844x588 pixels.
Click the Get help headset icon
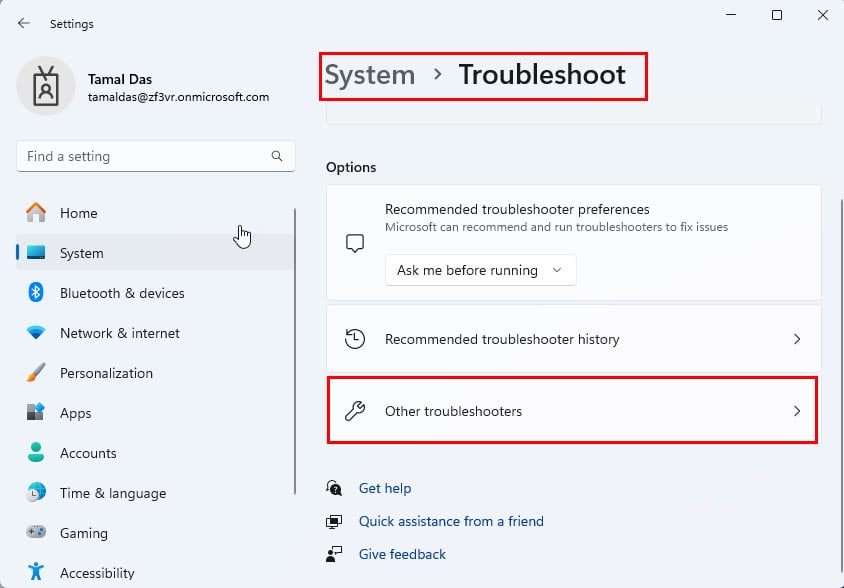[x=334, y=488]
